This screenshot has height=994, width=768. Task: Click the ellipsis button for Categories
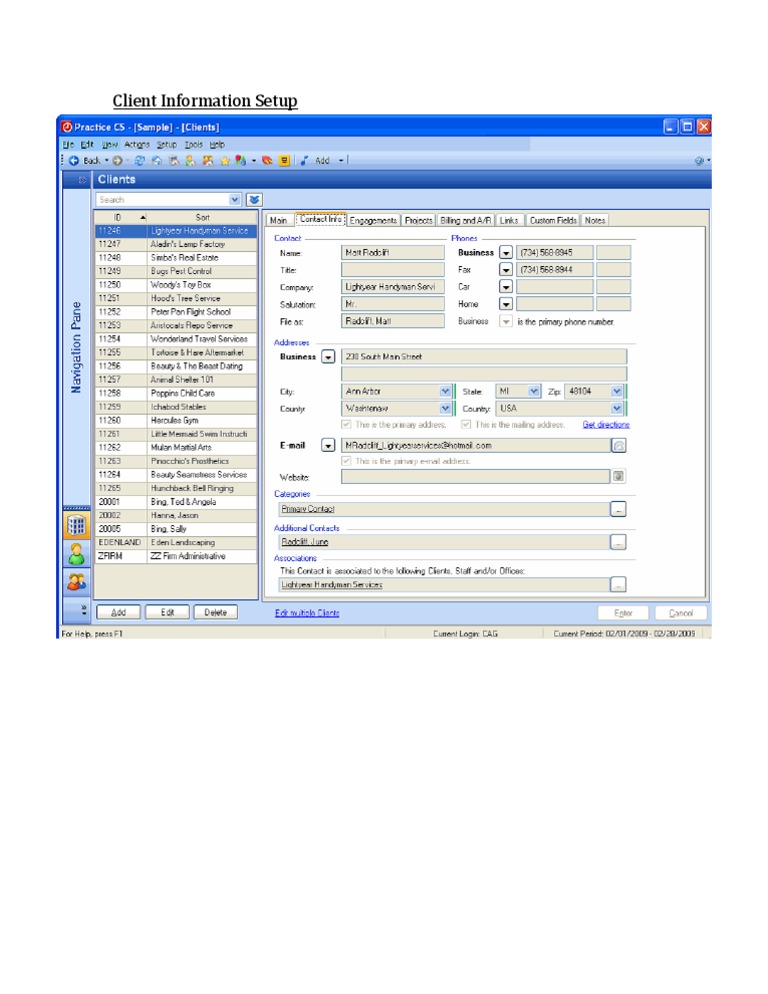pyautogui.click(x=618, y=509)
